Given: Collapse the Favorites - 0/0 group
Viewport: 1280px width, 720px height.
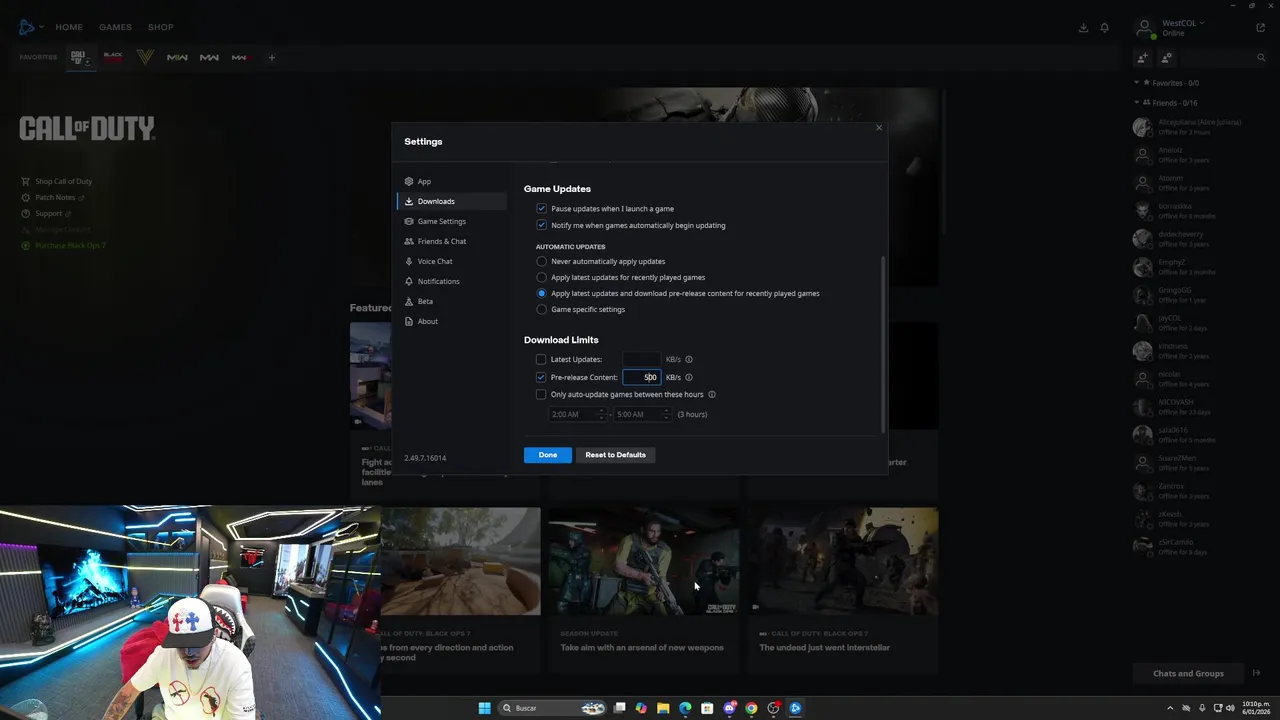Looking at the screenshot, I should click(1136, 83).
